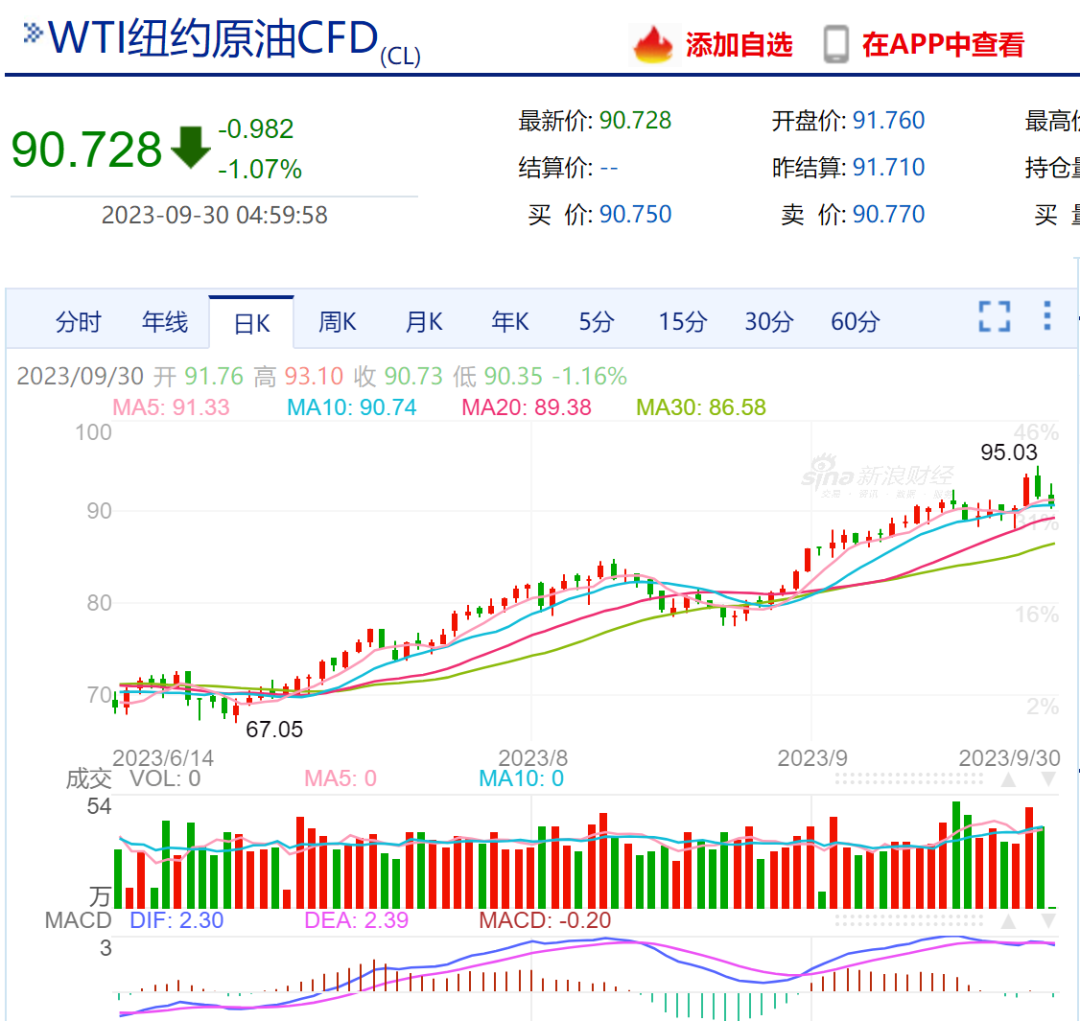The height and width of the screenshot is (1021, 1080).
Task: Click the DIF: 2.30 MACD label
Action: point(176,920)
